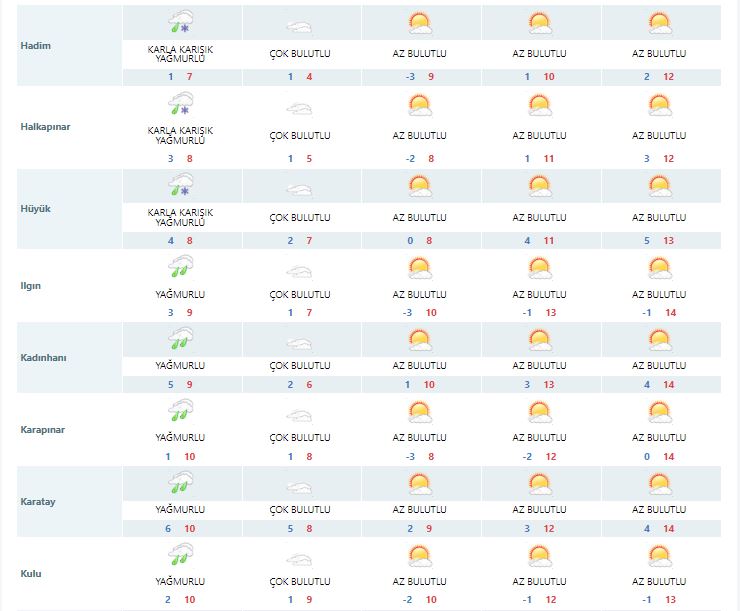Image resolution: width=740 pixels, height=611 pixels.
Task: Open the Kadınhanı district link
Action: (45, 357)
